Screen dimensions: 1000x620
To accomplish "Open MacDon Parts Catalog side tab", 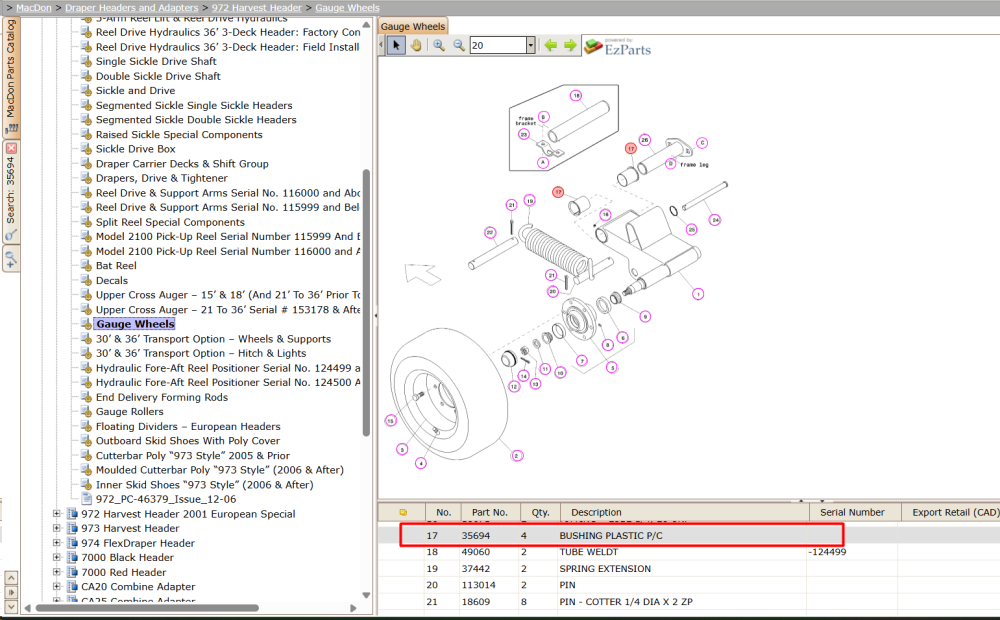I will pos(11,75).
